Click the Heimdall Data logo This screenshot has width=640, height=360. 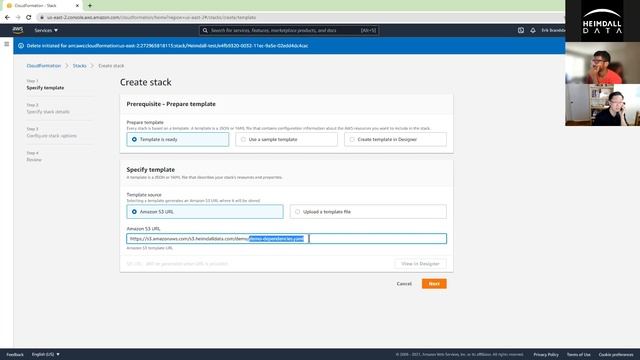pyautogui.click(x=602, y=21)
